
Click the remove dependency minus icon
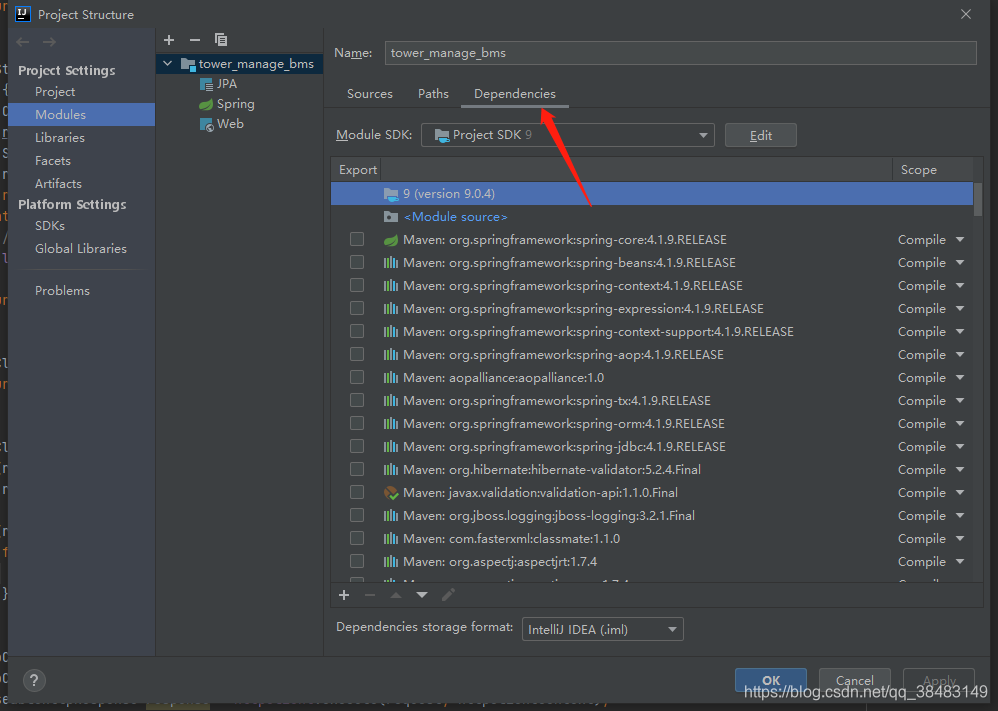(370, 595)
